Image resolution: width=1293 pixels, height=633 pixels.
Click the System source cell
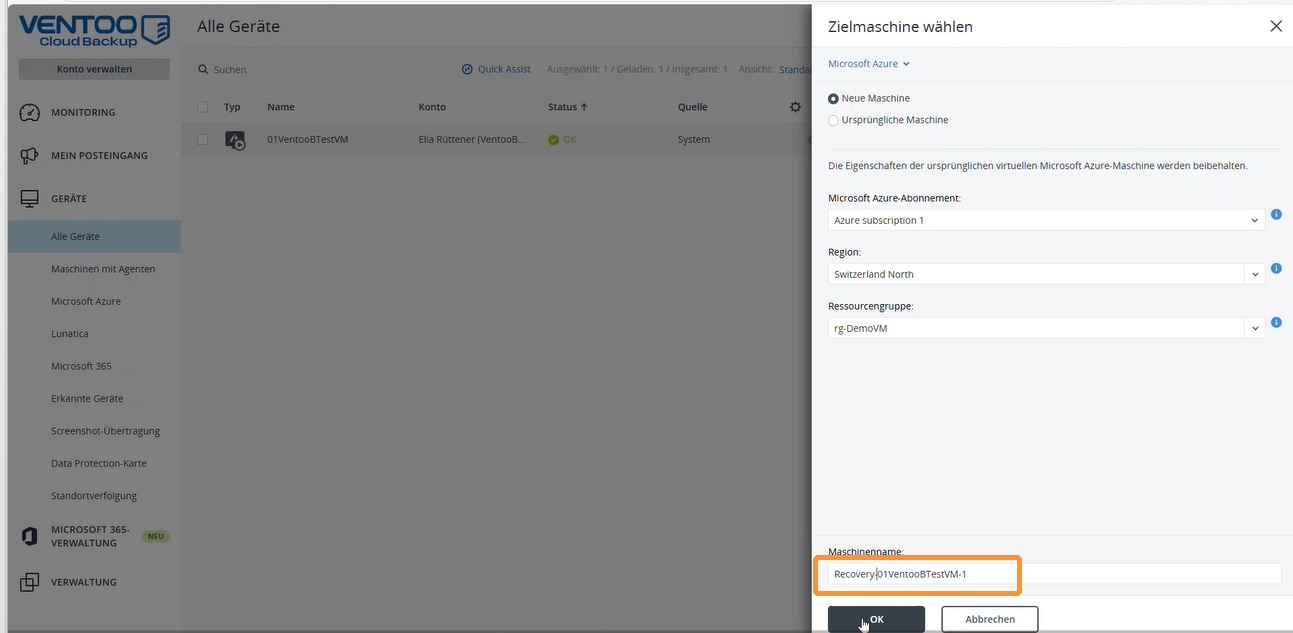(x=694, y=140)
